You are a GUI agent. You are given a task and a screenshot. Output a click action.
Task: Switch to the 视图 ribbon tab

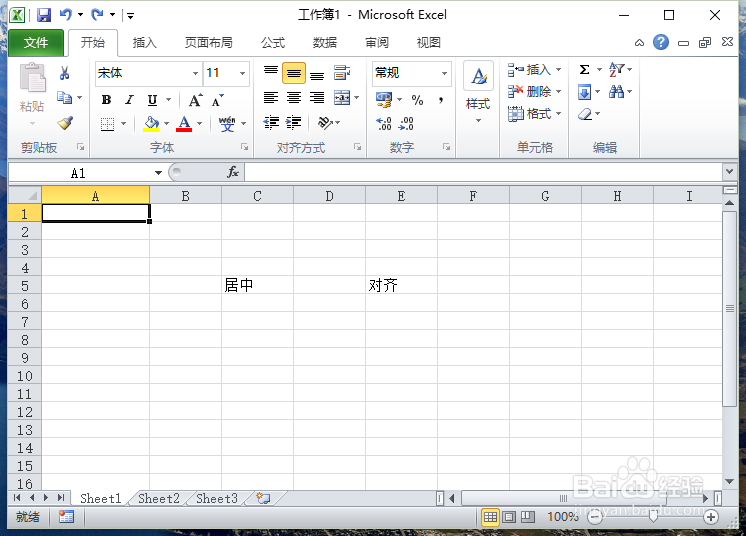tap(429, 43)
